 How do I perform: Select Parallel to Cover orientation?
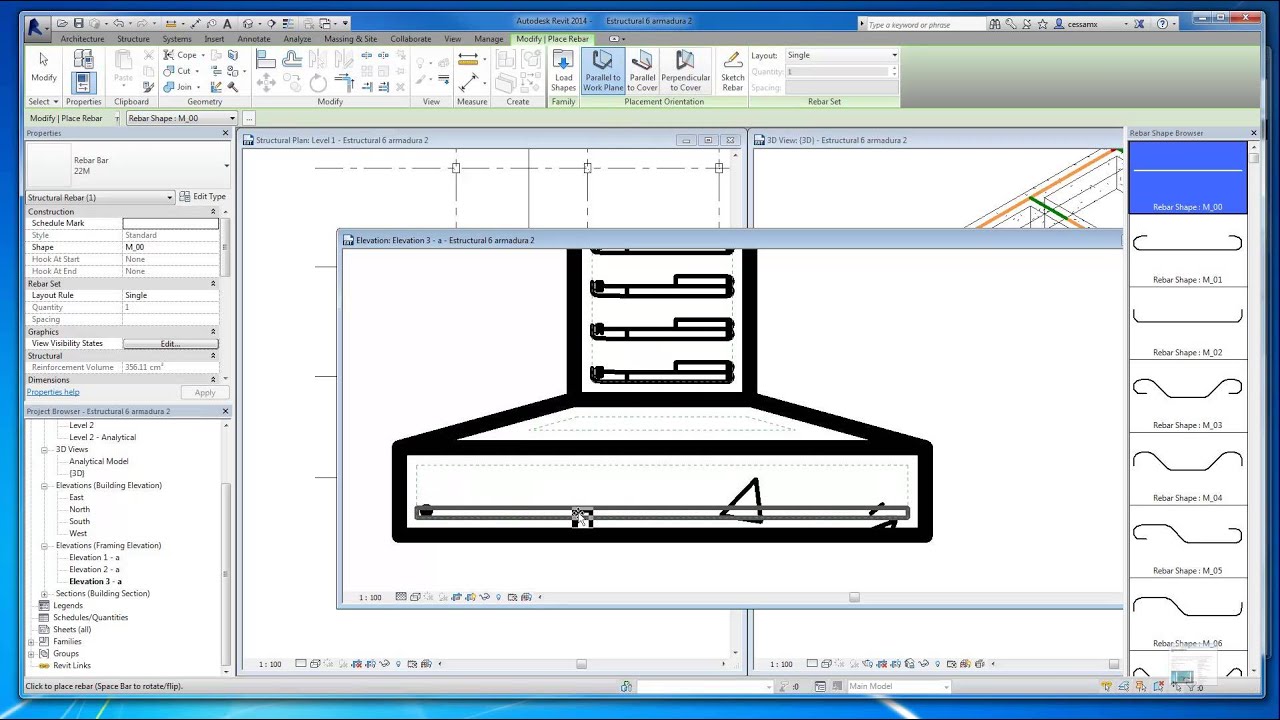click(642, 71)
